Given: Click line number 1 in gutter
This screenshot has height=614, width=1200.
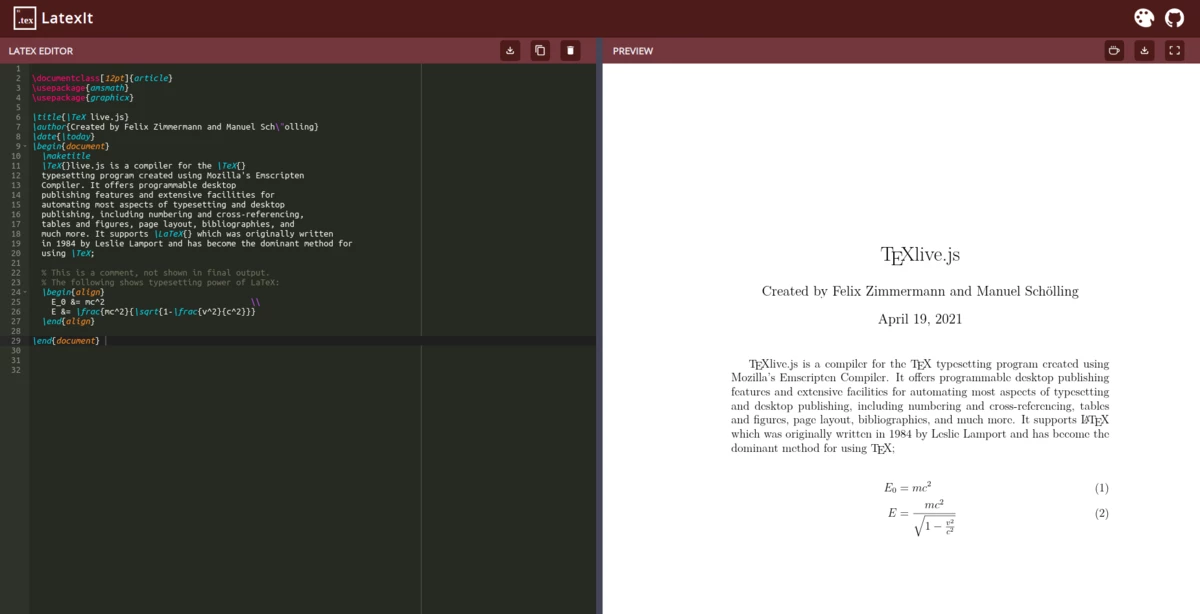Looking at the screenshot, I should pos(18,68).
